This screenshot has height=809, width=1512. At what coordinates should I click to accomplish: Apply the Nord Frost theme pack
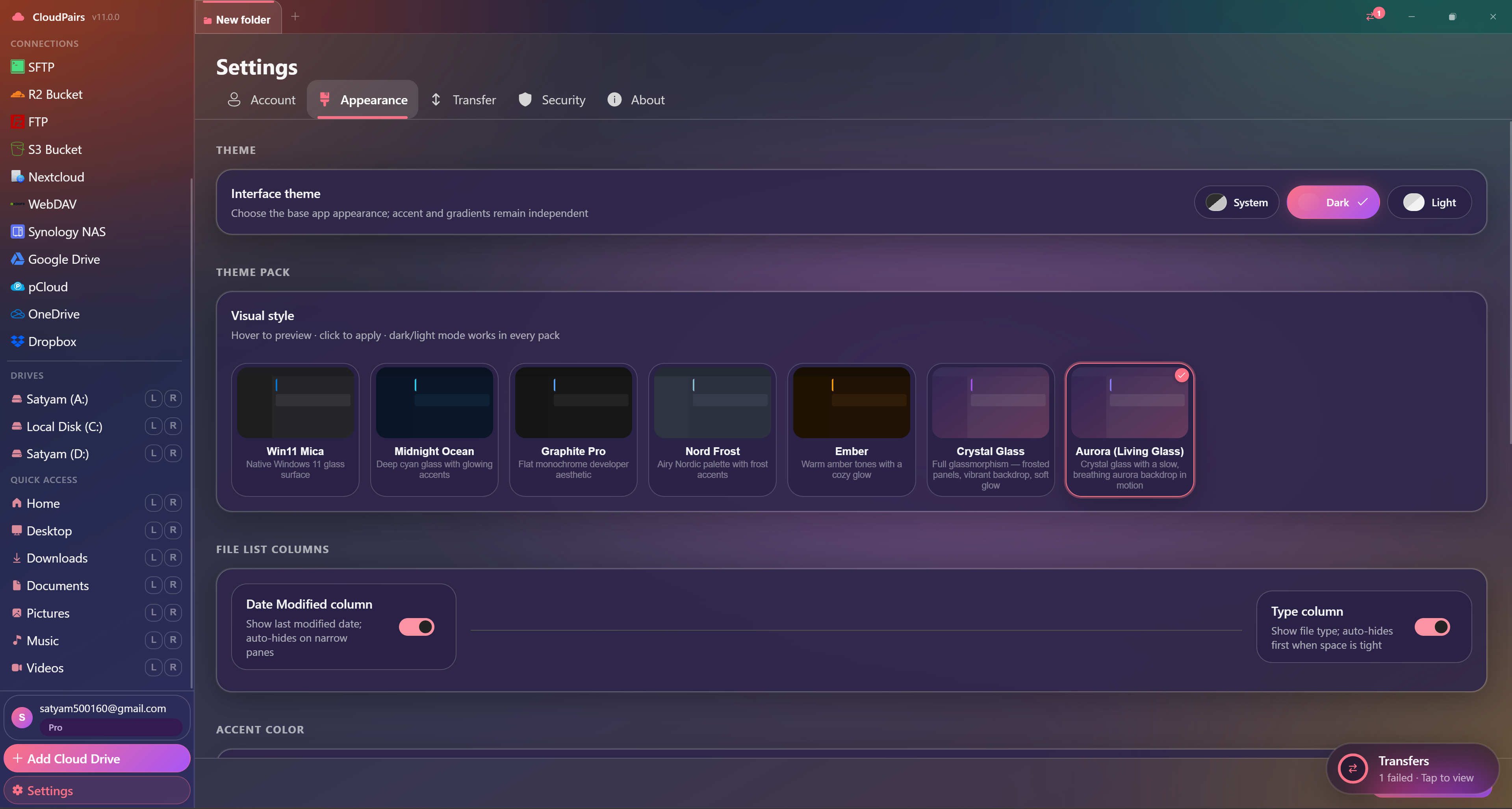(712, 430)
